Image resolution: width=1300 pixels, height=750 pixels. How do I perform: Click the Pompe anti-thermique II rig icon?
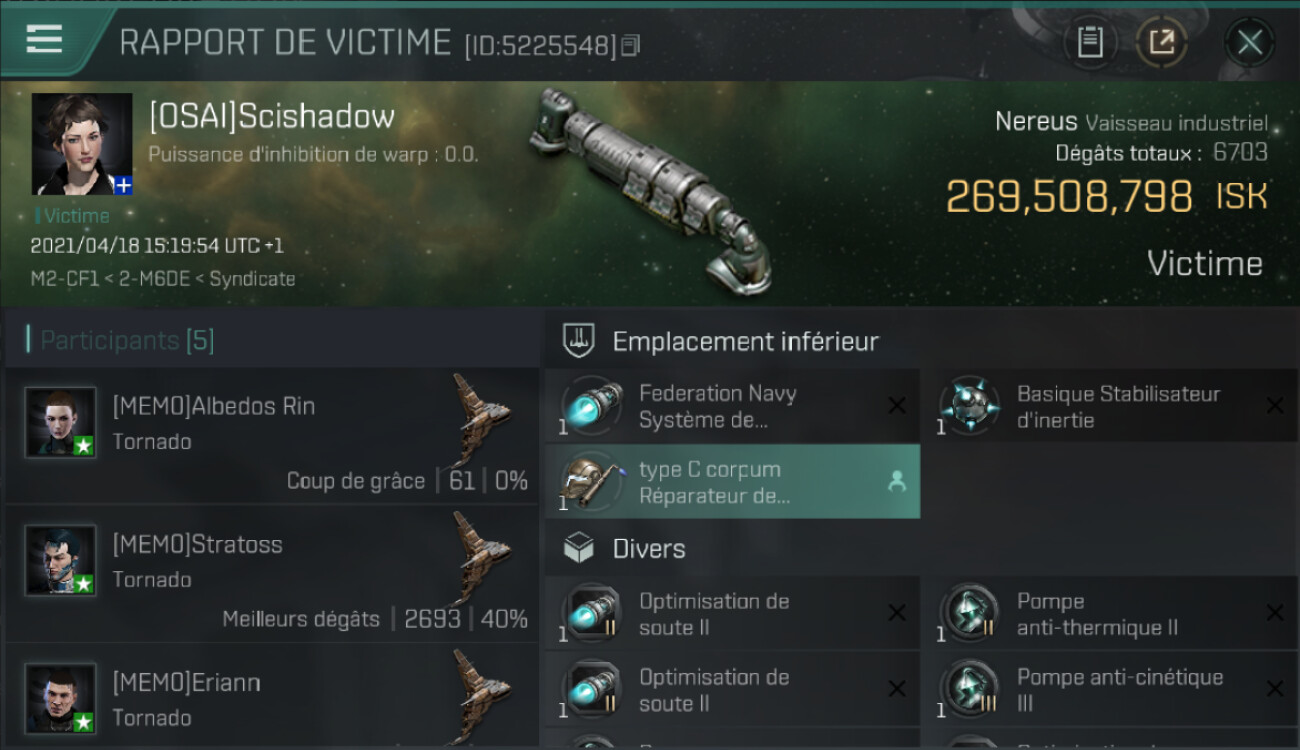click(x=970, y=614)
